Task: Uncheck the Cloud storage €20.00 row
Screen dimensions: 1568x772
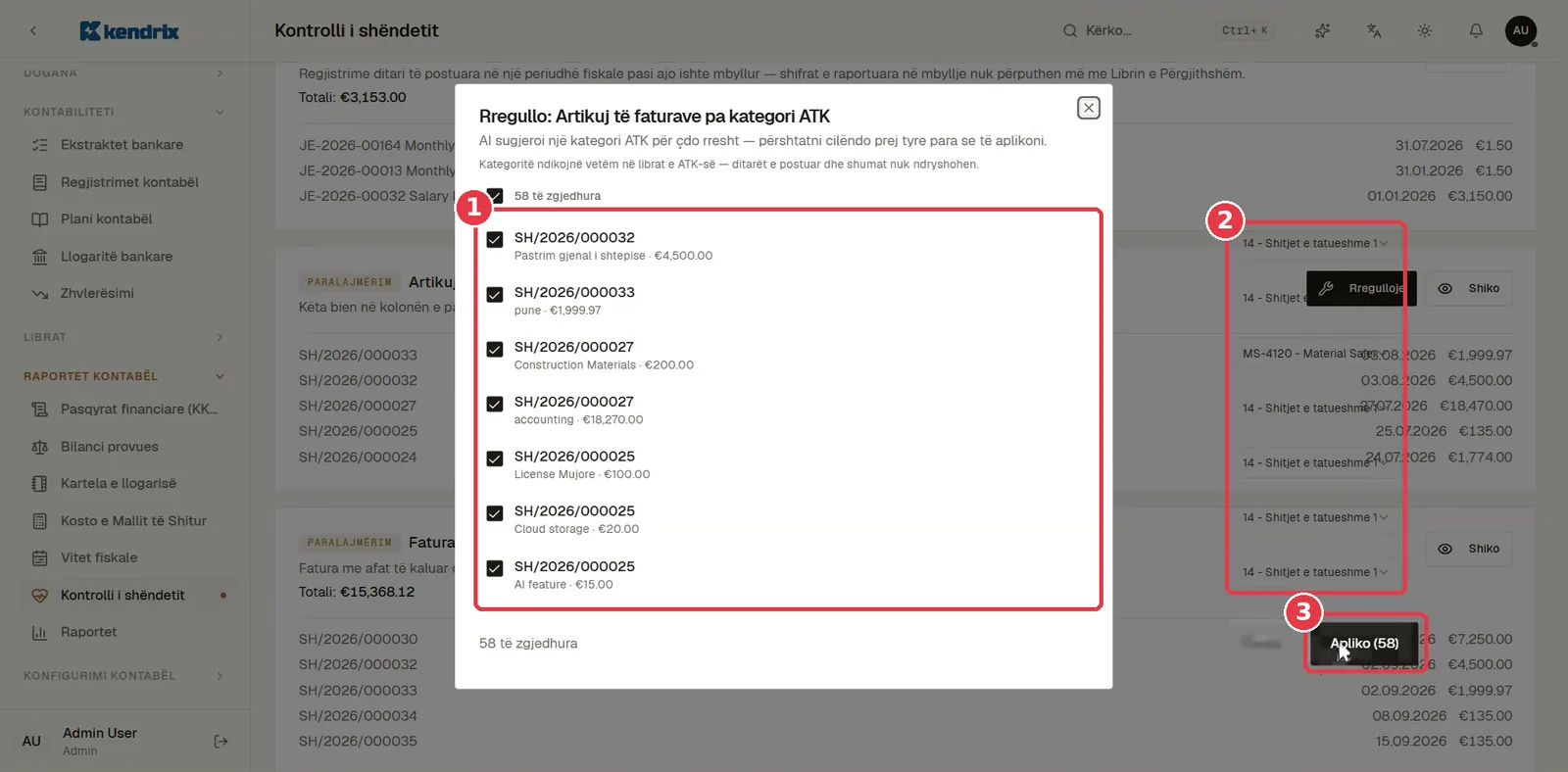Action: [x=495, y=513]
